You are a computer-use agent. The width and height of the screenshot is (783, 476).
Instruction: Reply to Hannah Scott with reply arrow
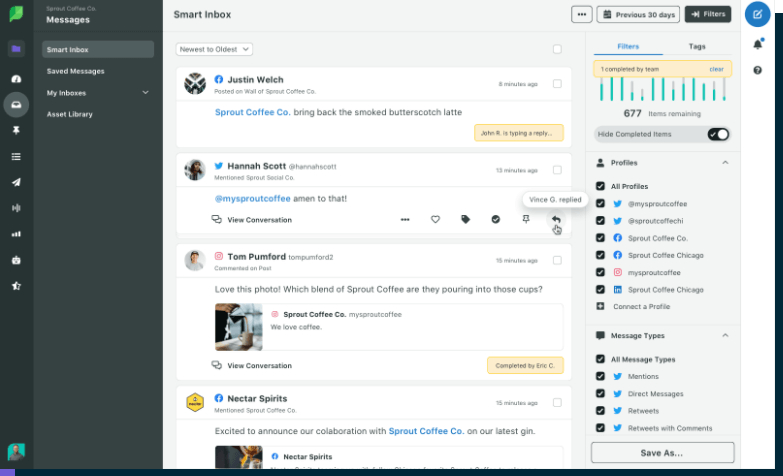[x=556, y=219]
